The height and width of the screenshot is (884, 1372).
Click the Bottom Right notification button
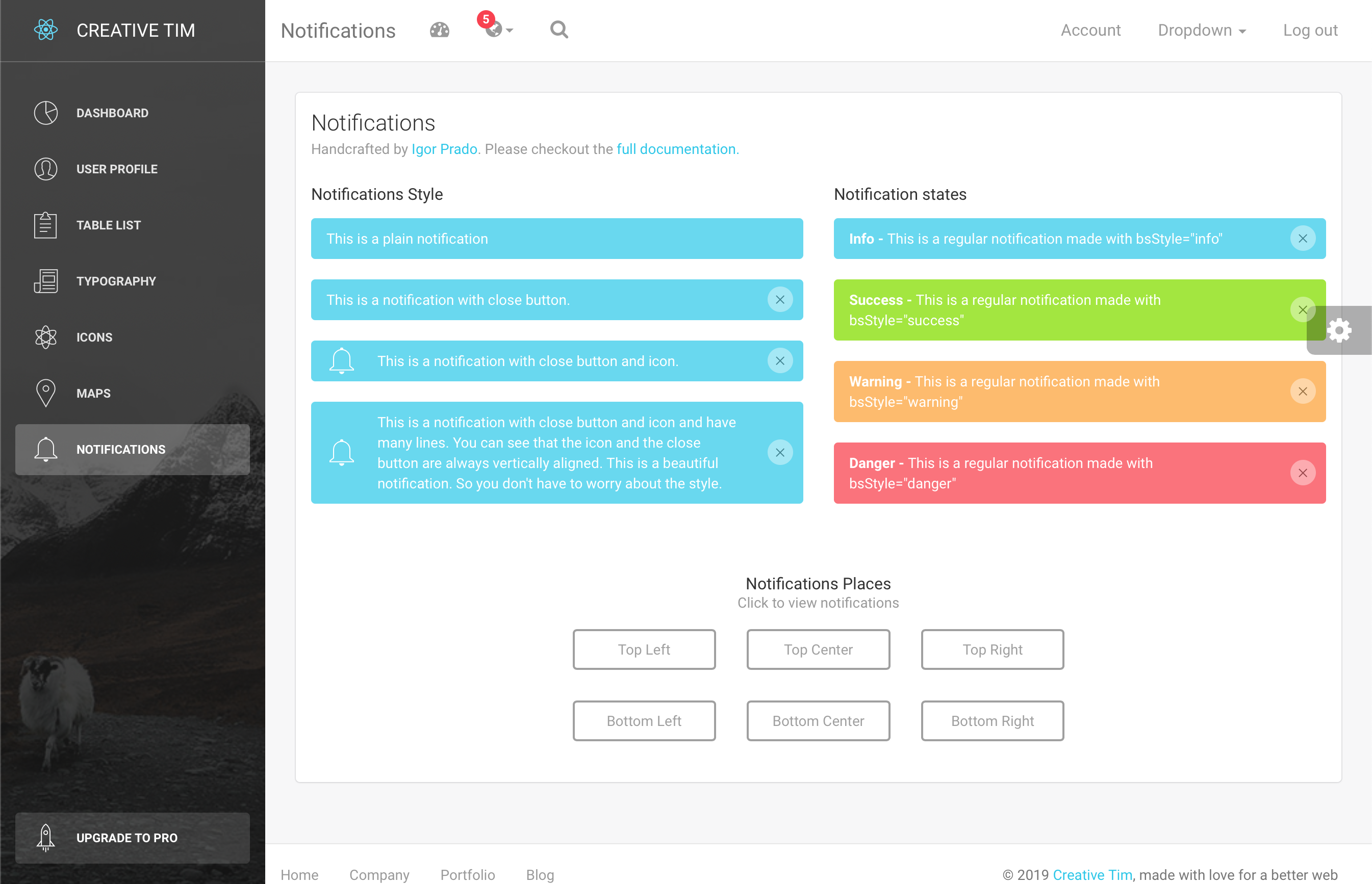pyautogui.click(x=991, y=720)
